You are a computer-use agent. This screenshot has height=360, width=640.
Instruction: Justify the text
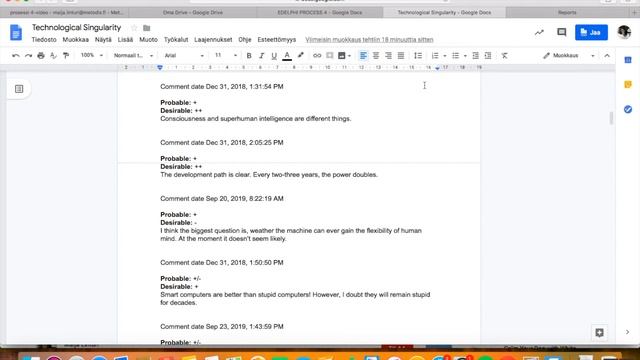401,56
